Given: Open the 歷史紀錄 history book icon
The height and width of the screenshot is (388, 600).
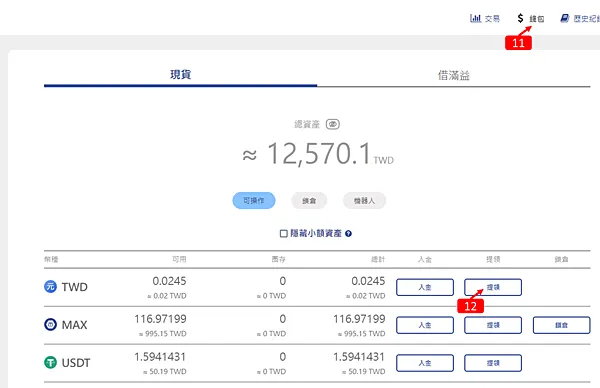Looking at the screenshot, I should coord(564,18).
